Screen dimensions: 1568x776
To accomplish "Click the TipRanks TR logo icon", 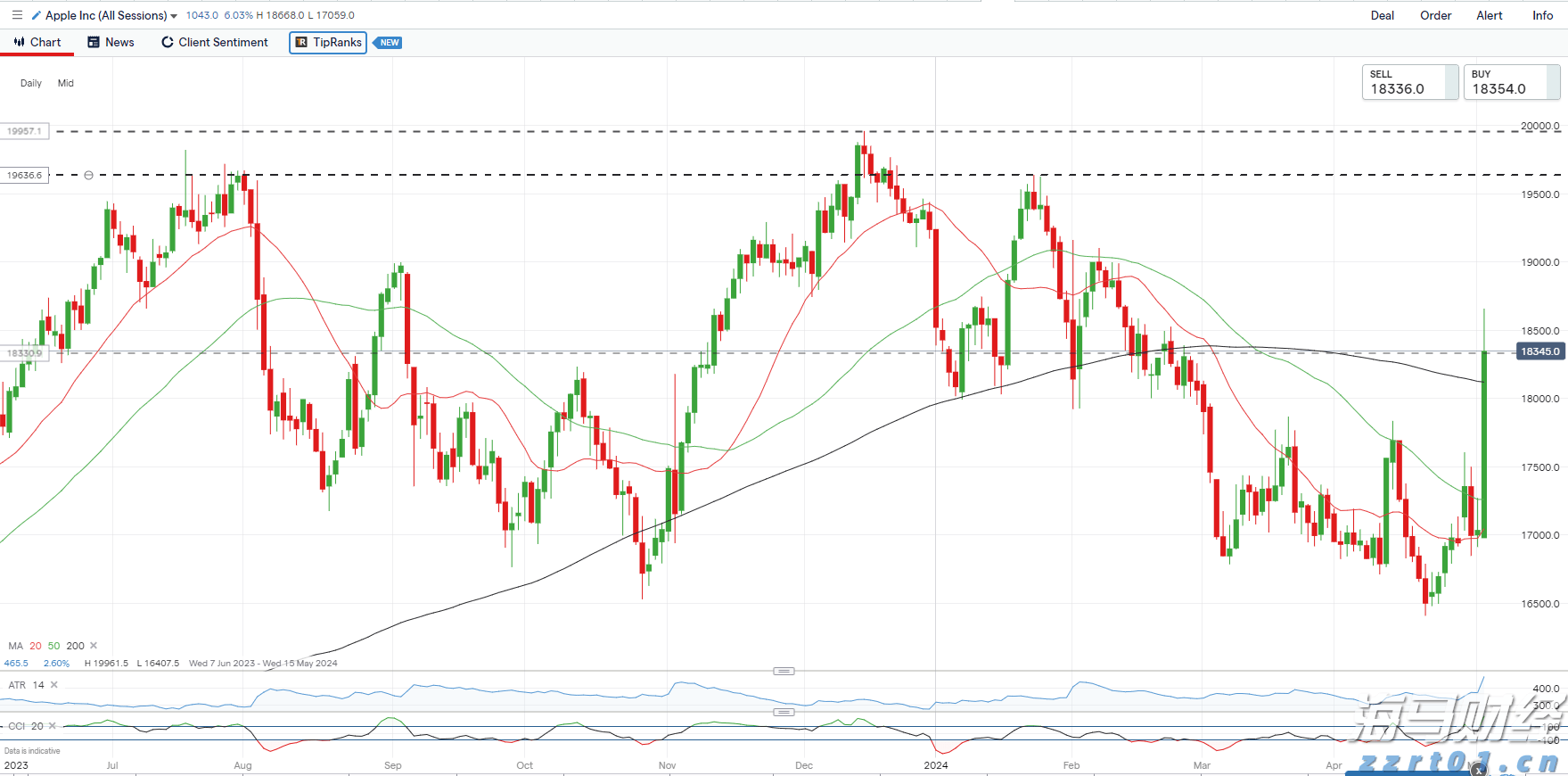I will 301,42.
